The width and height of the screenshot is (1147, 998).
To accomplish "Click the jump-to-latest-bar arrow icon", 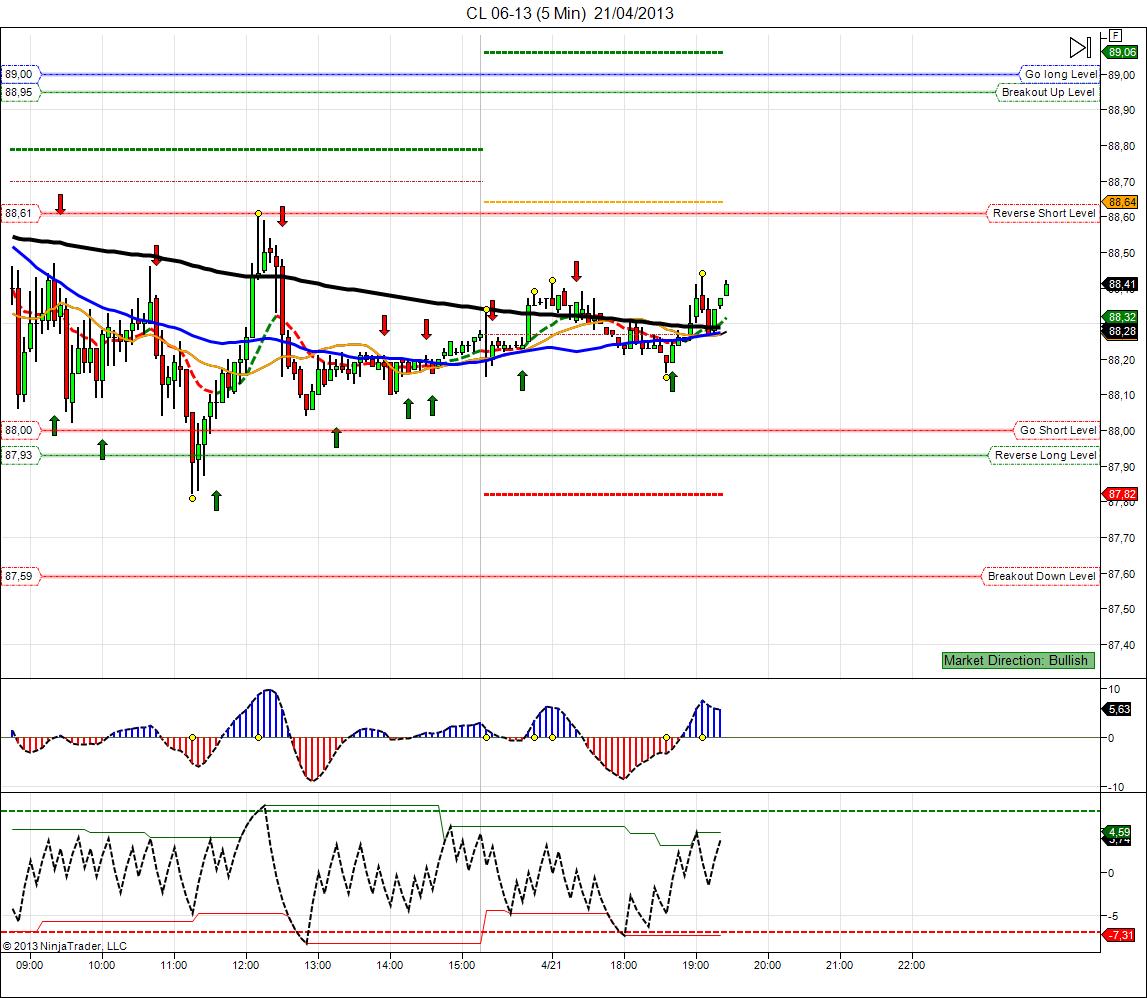I will [x=1080, y=48].
